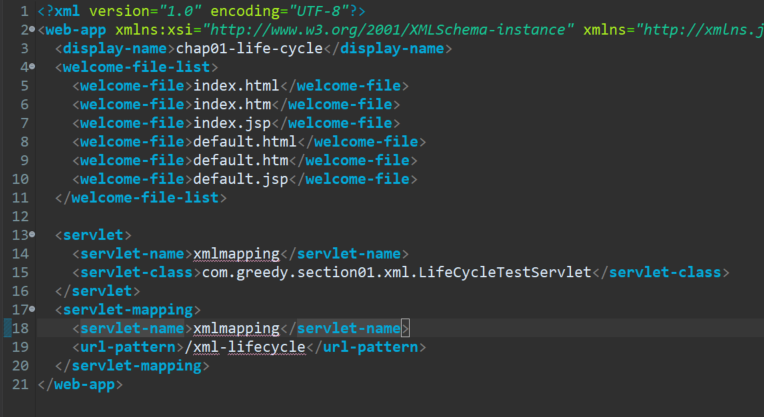Screen dimensions: 764x417
Task: Click line number 1 in the gutter
Action: [x=24, y=11]
